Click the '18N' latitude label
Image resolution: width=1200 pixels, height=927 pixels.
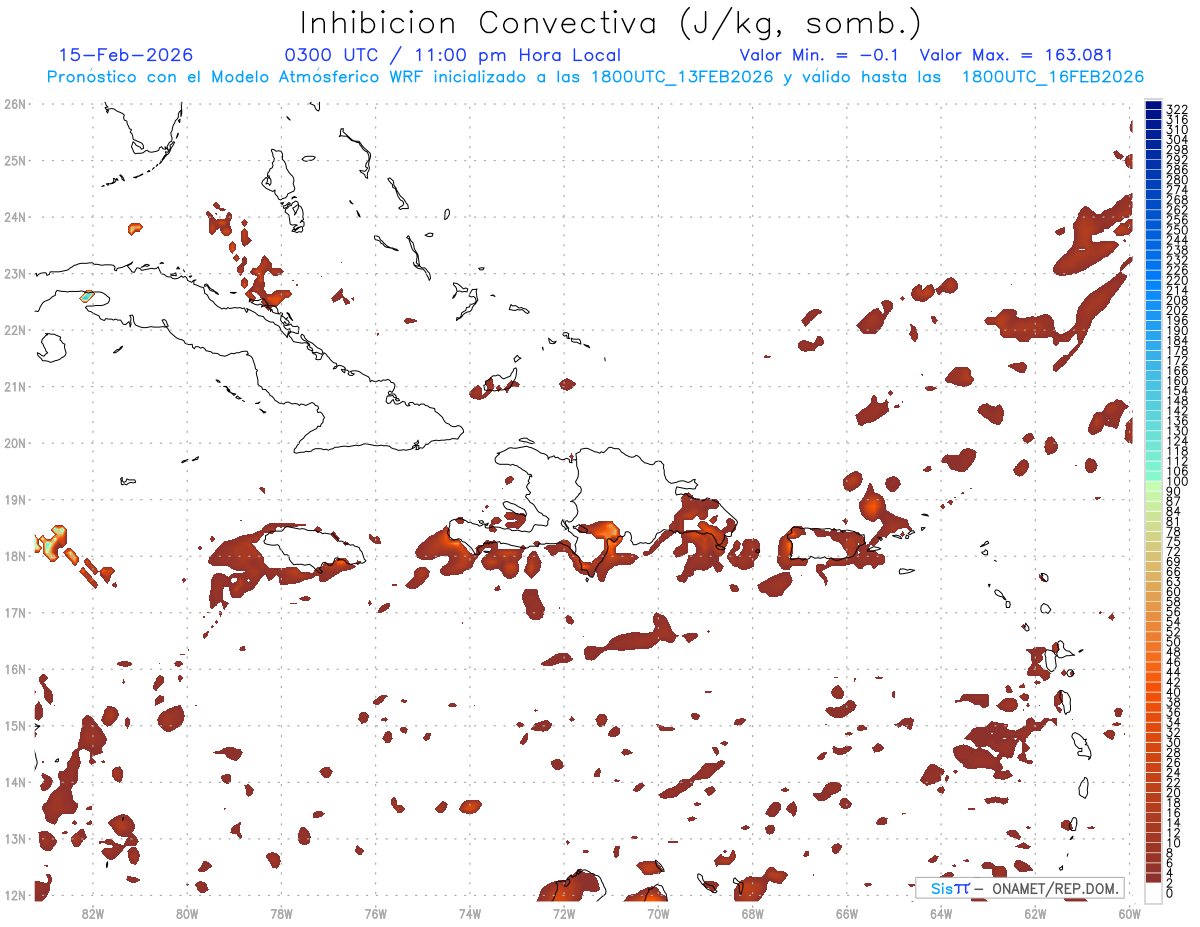14,556
